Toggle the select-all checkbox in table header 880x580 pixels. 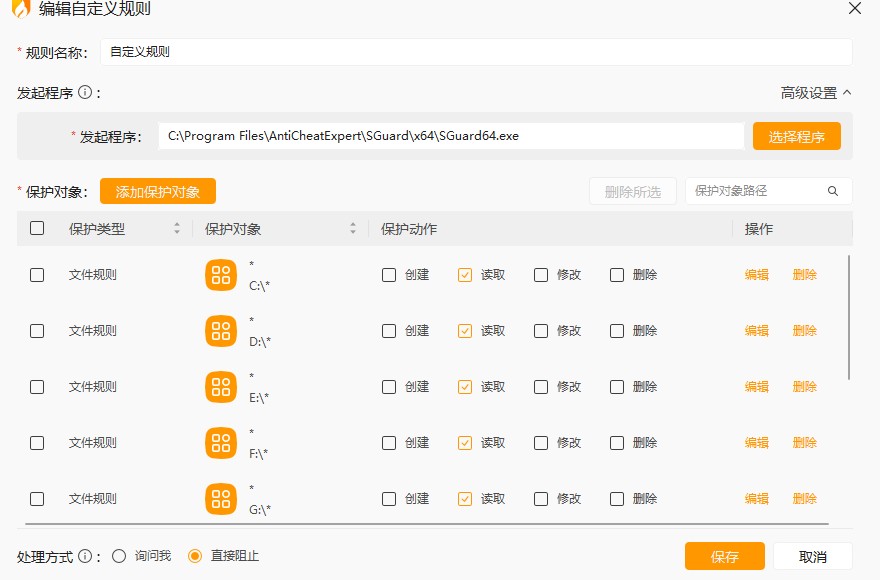(x=37, y=228)
